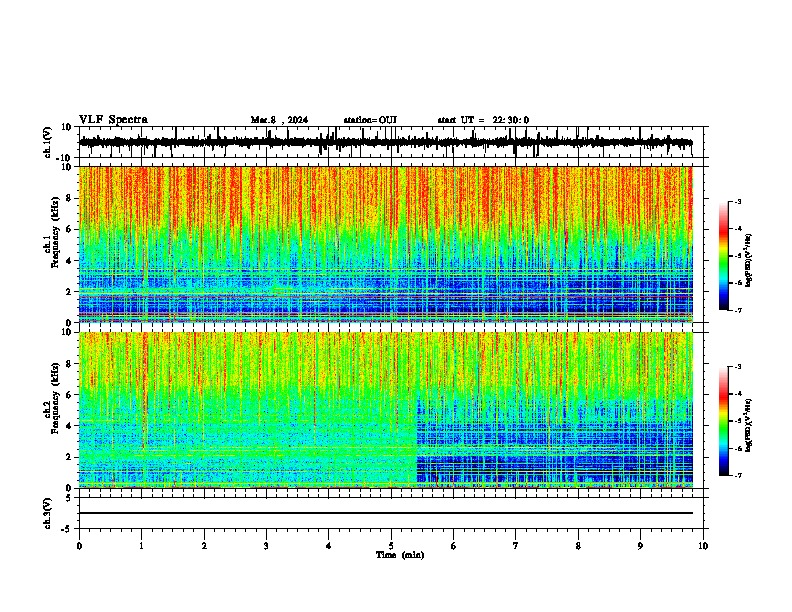The image size is (792, 612).
Task: Click the 'Time (min)' axis label
Action: coord(400,555)
